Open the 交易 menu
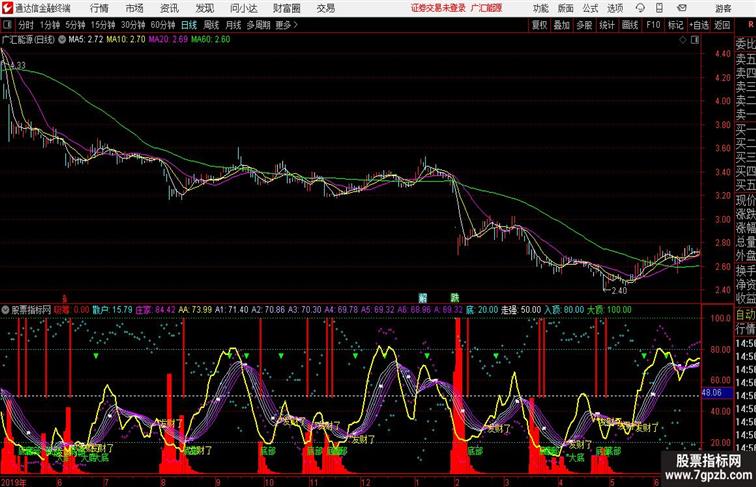 pos(326,8)
